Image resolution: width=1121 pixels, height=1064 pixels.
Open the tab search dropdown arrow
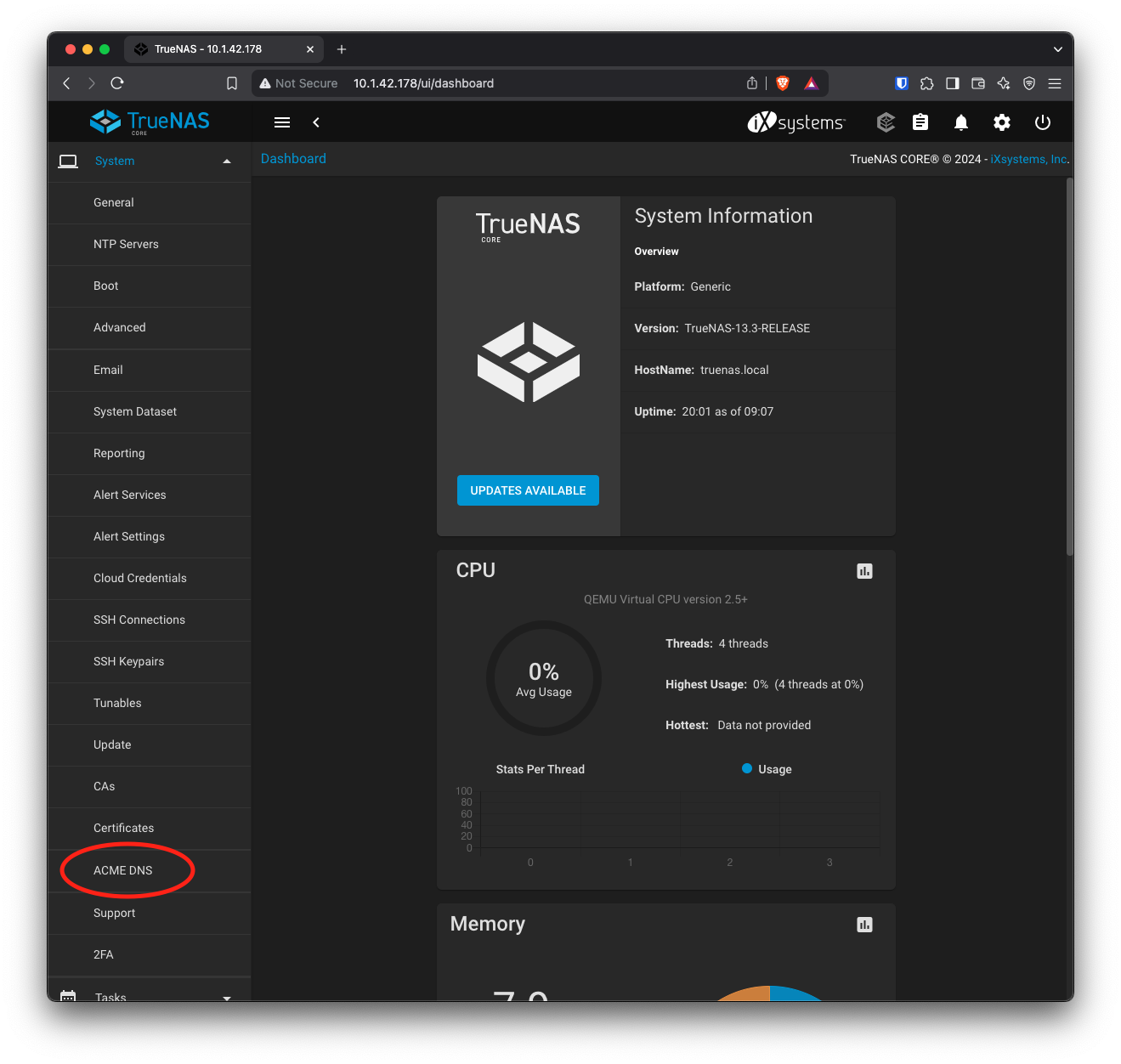point(1058,49)
